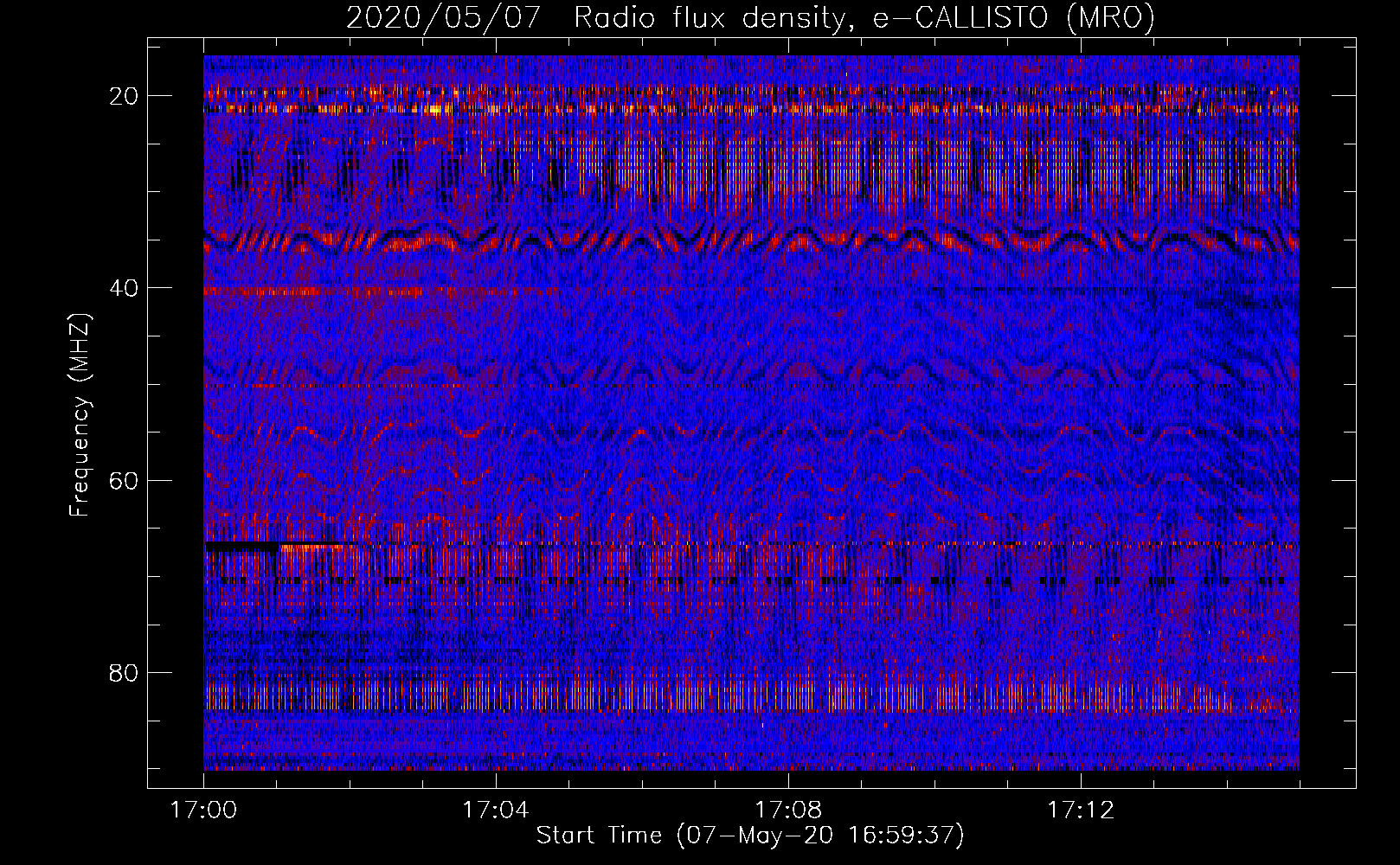Click the 'Frequency (MHZ)' axis label
The width and height of the screenshot is (1400, 865).
tap(80, 415)
